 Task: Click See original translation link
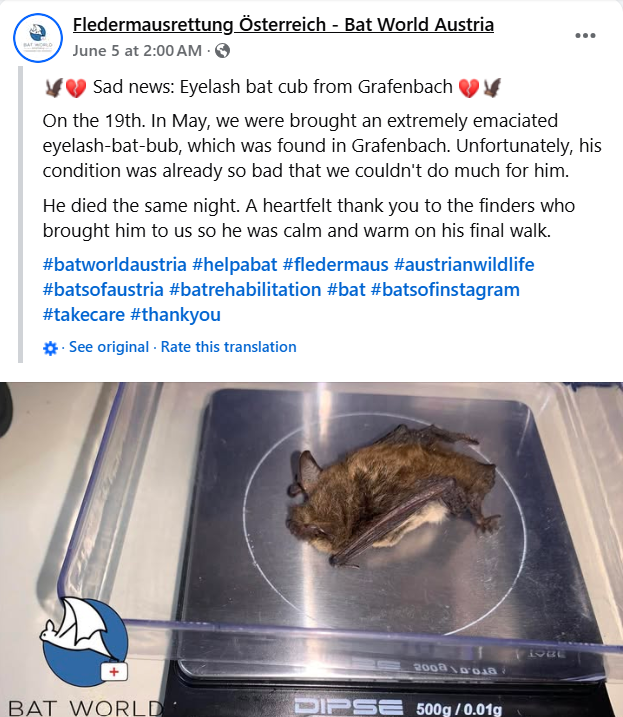point(109,347)
